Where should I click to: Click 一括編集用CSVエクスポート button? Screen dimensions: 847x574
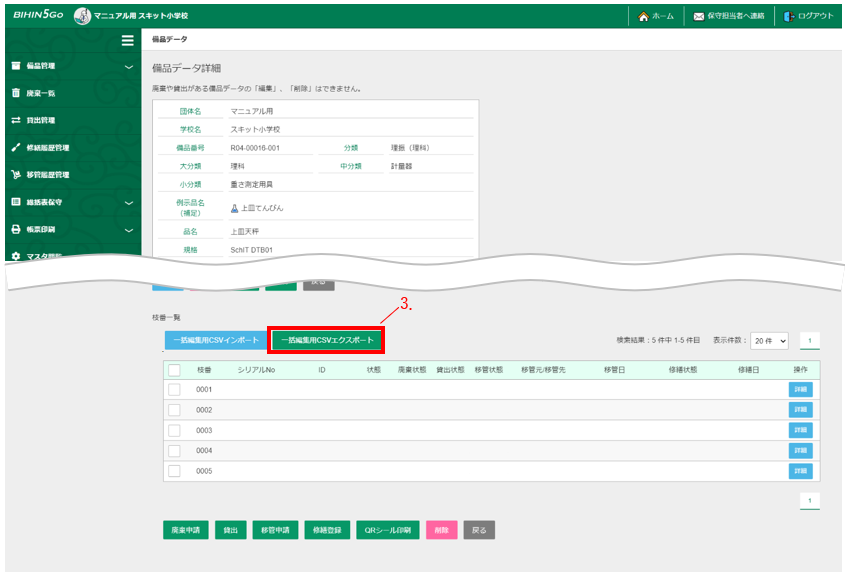pyautogui.click(x=327, y=340)
